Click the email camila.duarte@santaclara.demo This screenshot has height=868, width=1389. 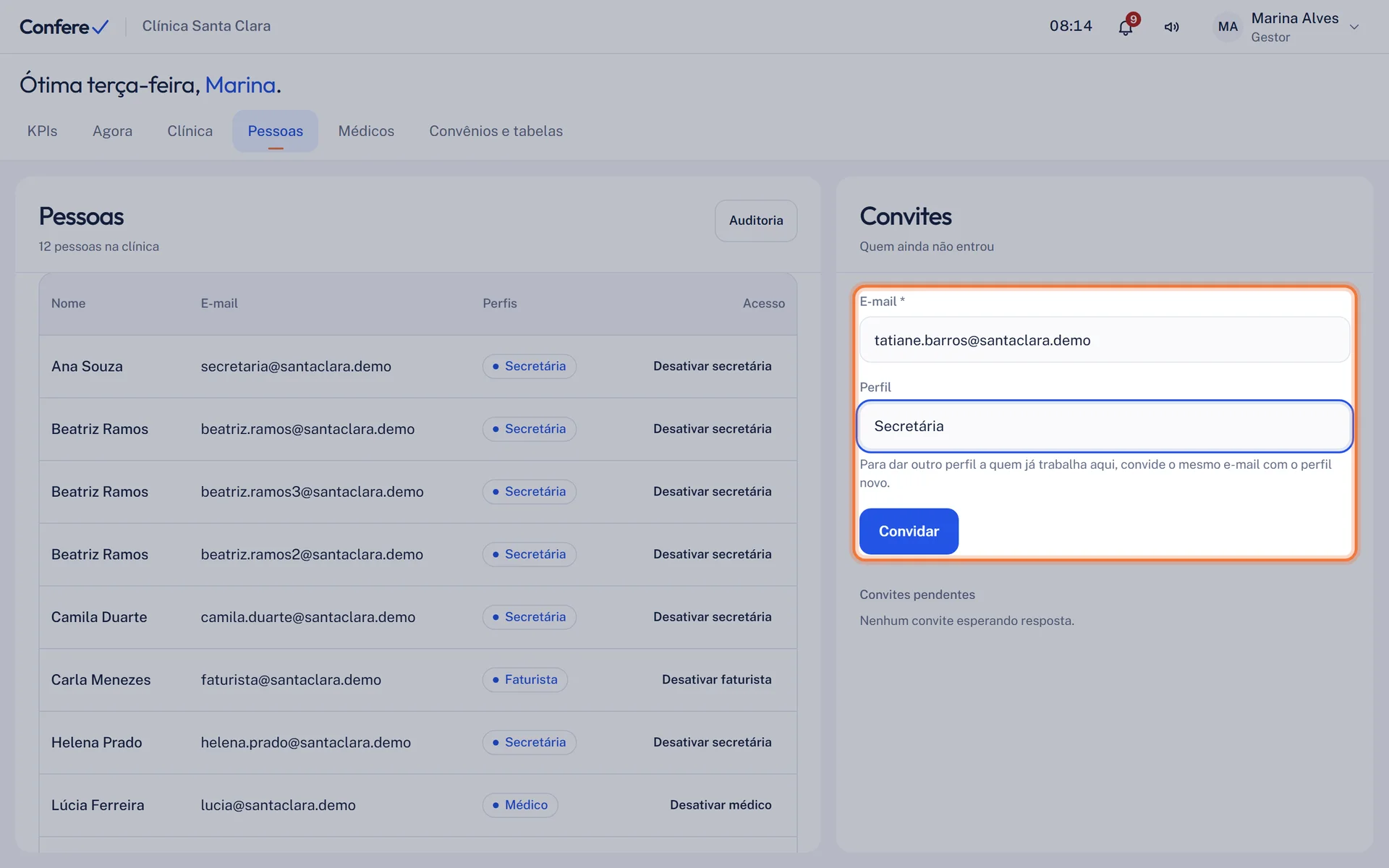point(307,617)
